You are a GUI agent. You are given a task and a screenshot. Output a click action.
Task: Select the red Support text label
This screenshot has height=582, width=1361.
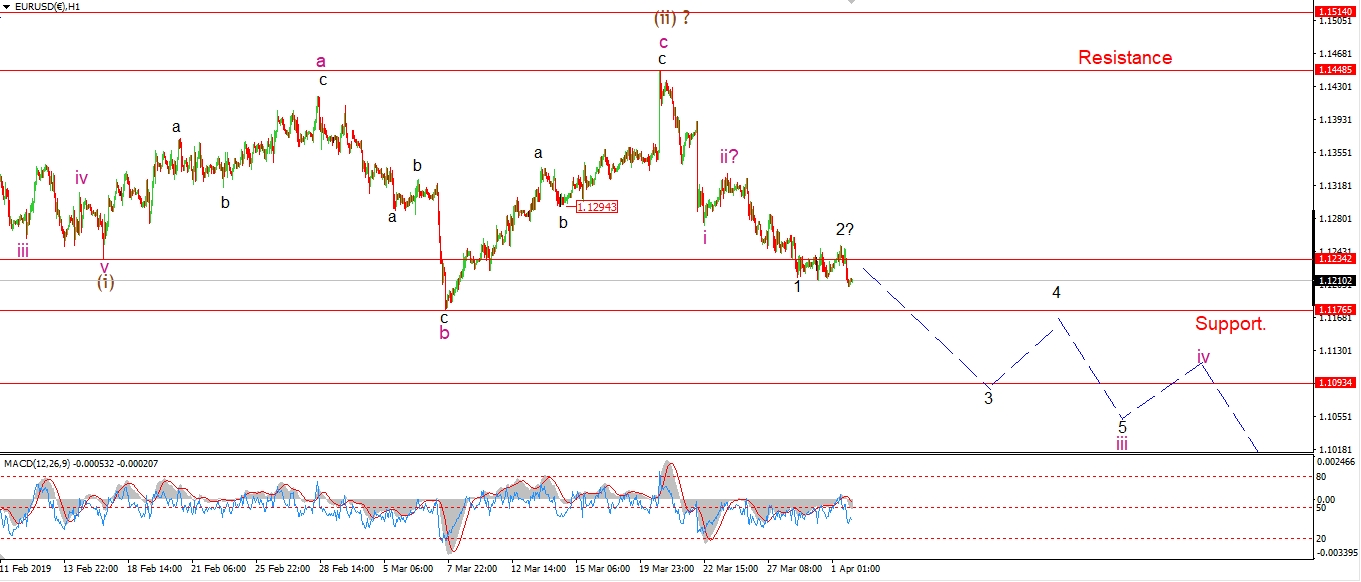pyautogui.click(x=1230, y=324)
